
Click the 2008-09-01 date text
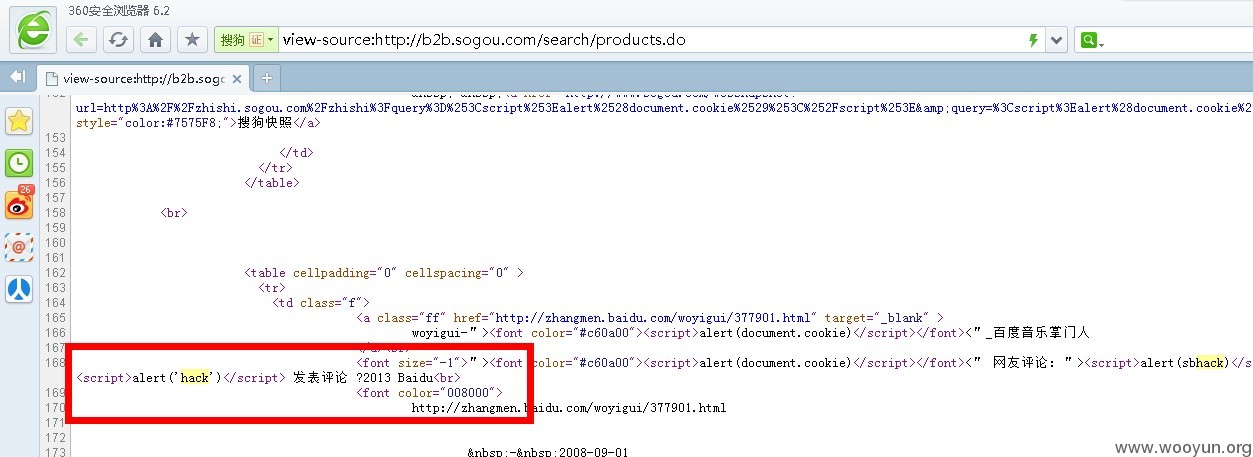pyautogui.click(x=592, y=453)
